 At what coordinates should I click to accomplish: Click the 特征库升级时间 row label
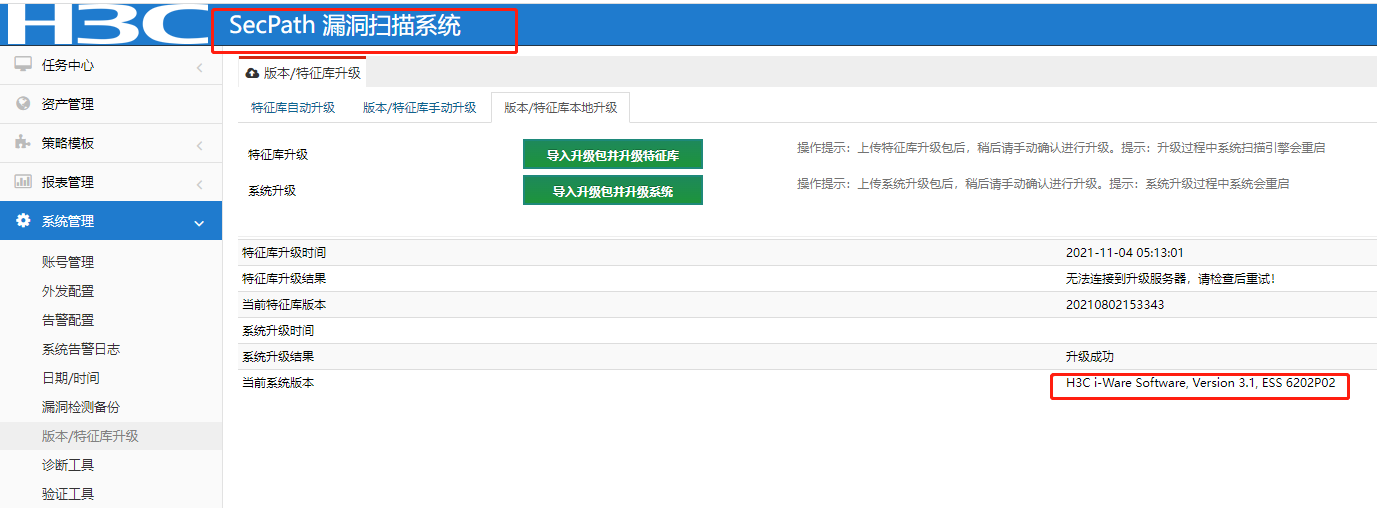click(x=284, y=253)
